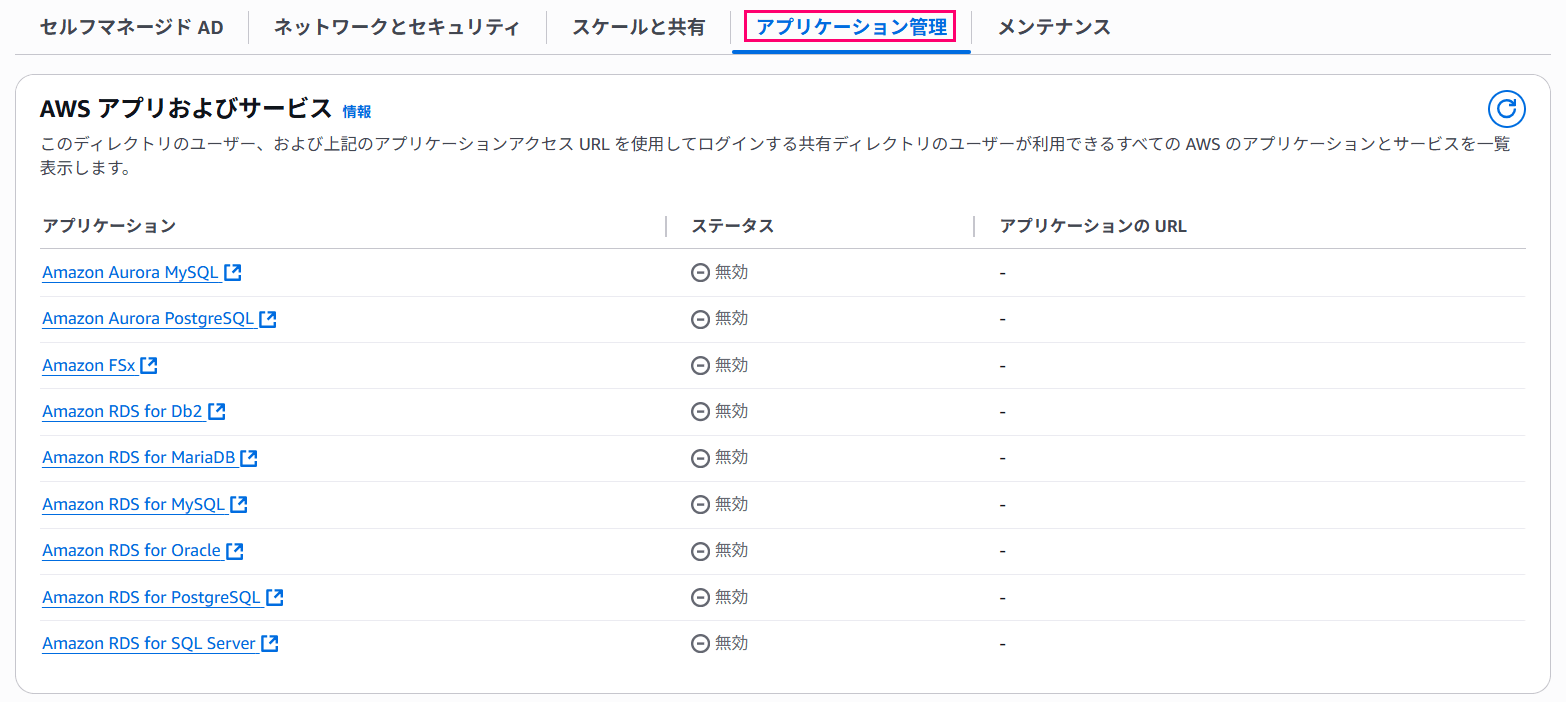This screenshot has width=1566, height=702.
Task: Click the refresh icon for AWS apps list
Action: (x=1506, y=109)
